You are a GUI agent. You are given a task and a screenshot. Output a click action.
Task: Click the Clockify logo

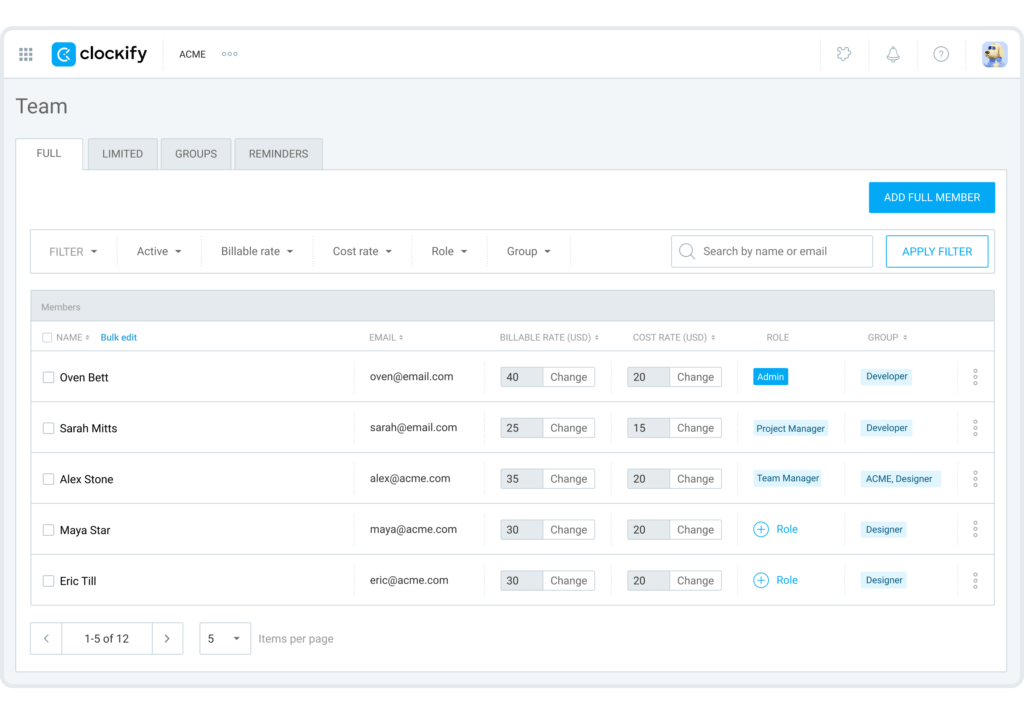click(x=99, y=54)
